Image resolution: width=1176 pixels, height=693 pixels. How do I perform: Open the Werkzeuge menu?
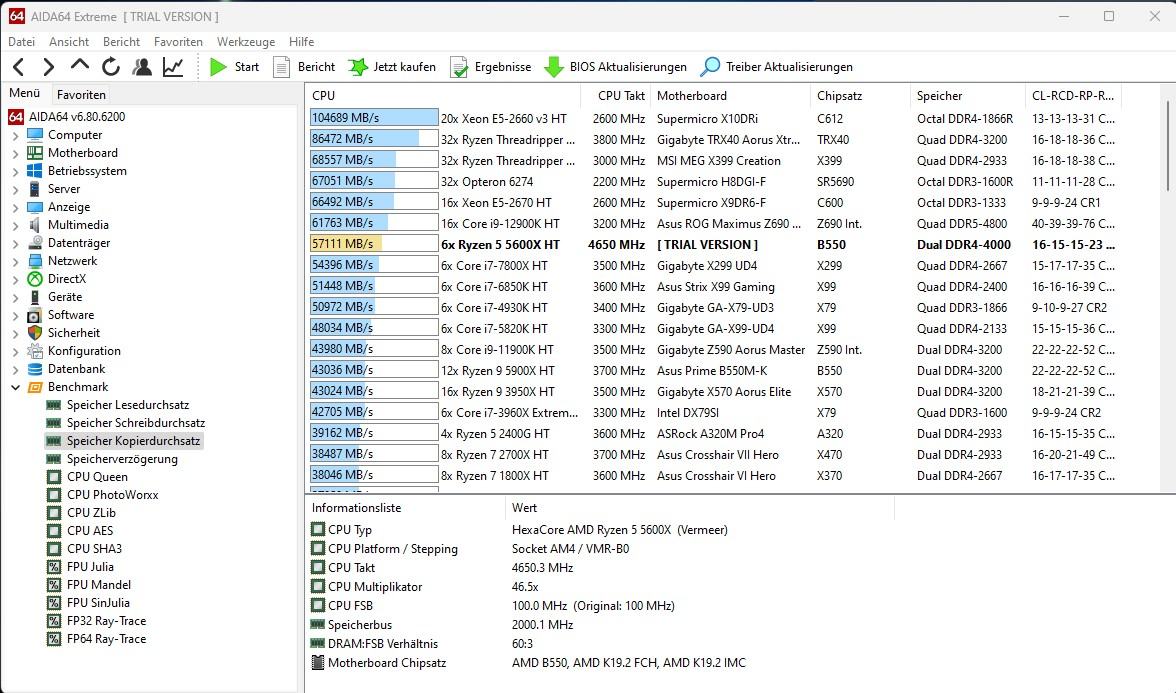click(246, 42)
